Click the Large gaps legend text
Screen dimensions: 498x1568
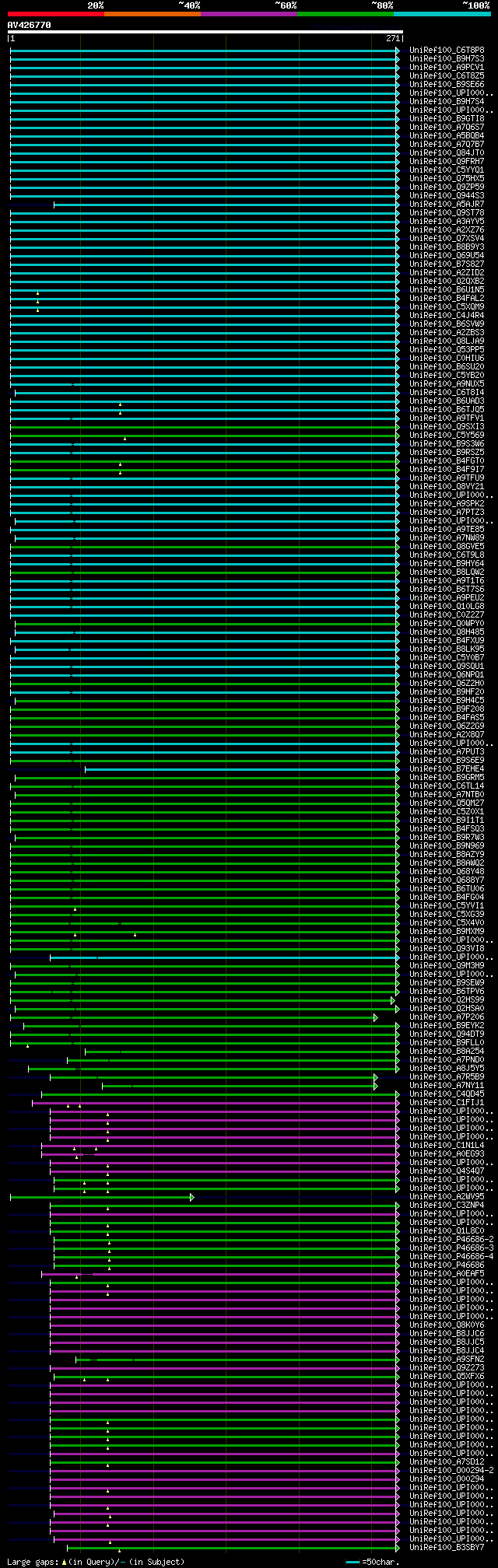coord(96,1561)
